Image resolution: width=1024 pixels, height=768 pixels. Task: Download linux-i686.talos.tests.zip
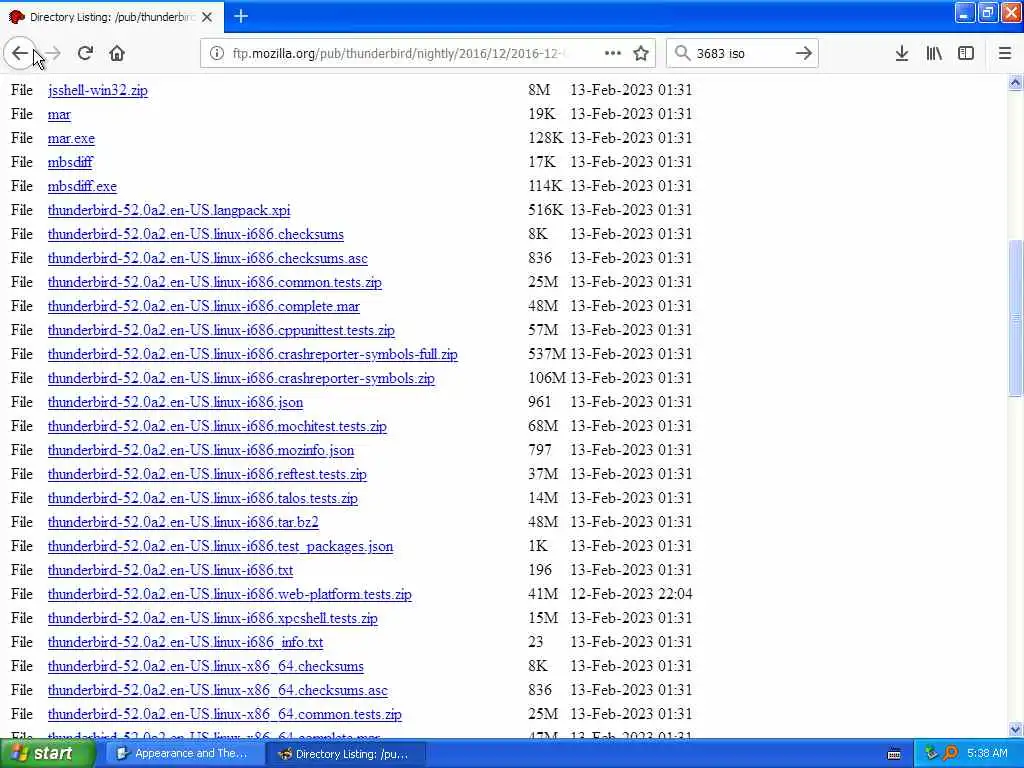203,498
